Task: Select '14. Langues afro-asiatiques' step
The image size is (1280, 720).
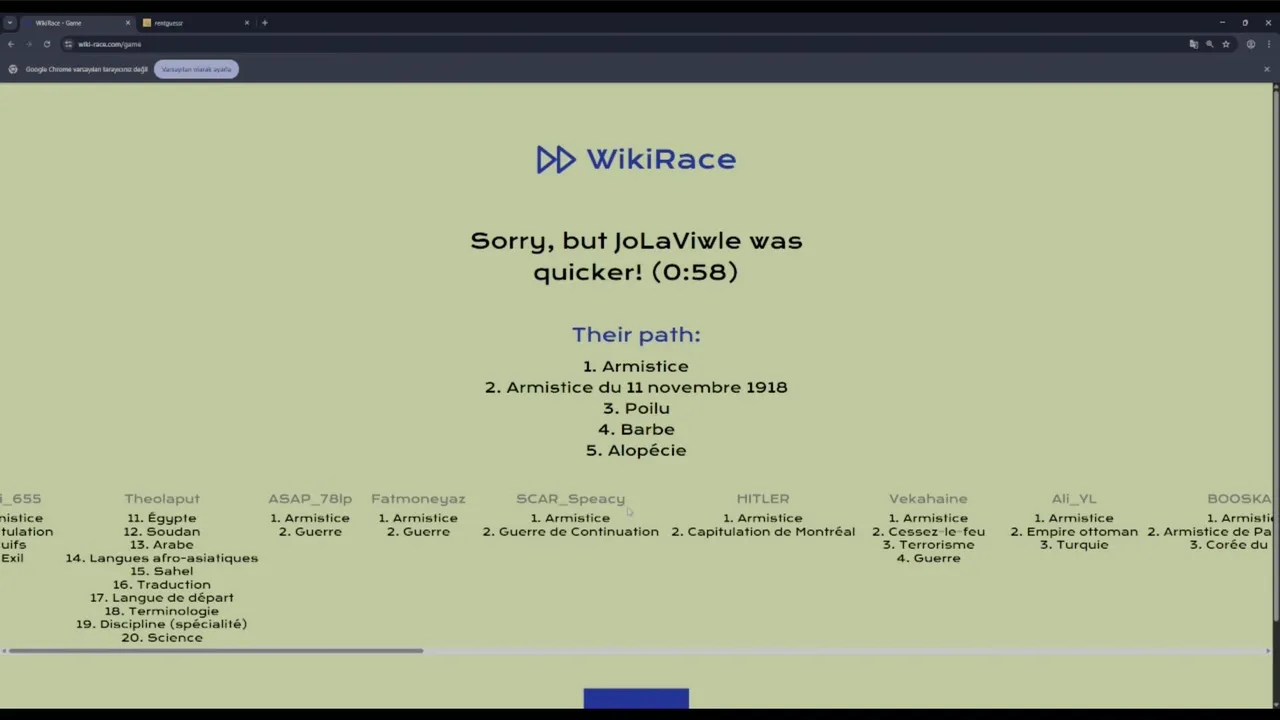Action: click(162, 558)
